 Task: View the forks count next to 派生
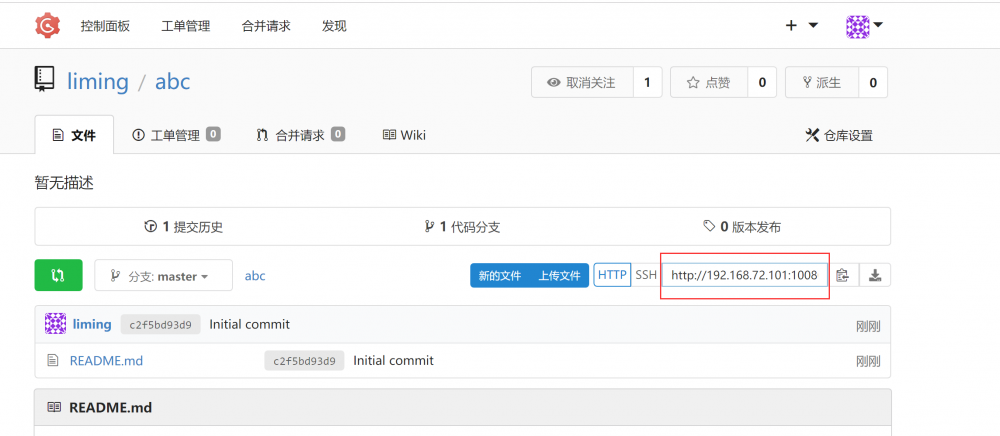[873, 82]
